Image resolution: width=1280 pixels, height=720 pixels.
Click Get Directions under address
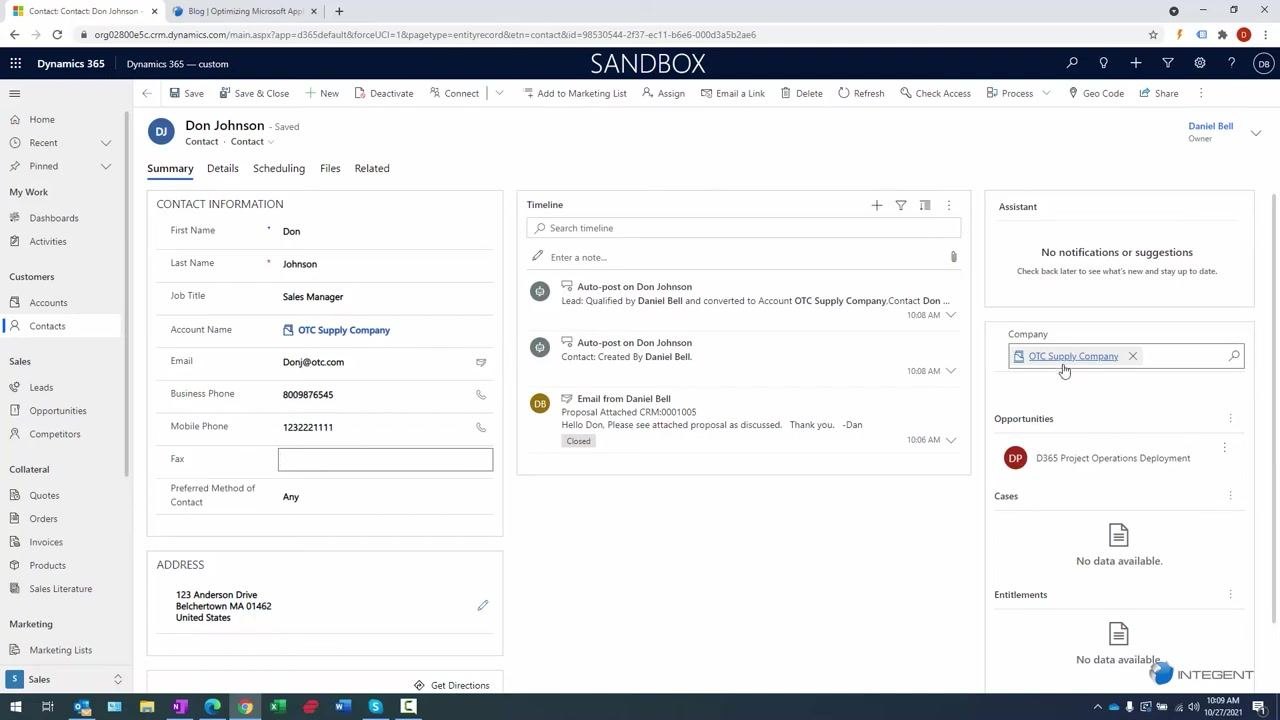(x=452, y=685)
